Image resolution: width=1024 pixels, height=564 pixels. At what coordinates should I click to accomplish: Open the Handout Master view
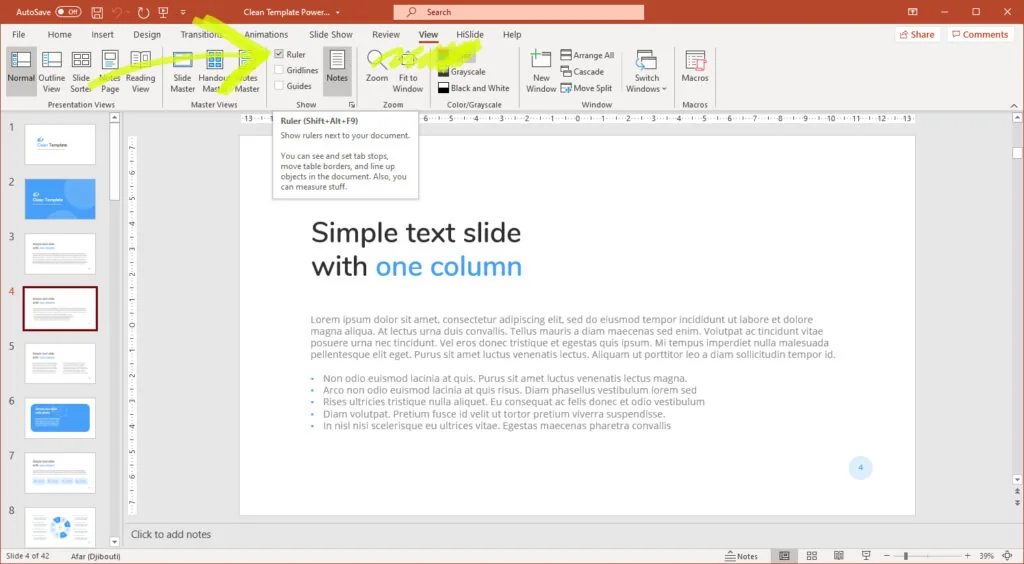[x=214, y=71]
